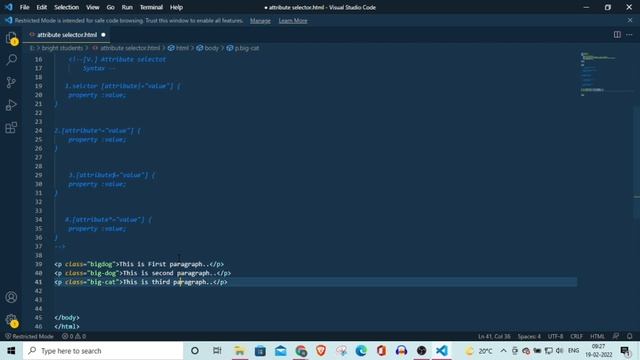Show hidden system tray icons
The image size is (640, 360).
[x=503, y=351]
